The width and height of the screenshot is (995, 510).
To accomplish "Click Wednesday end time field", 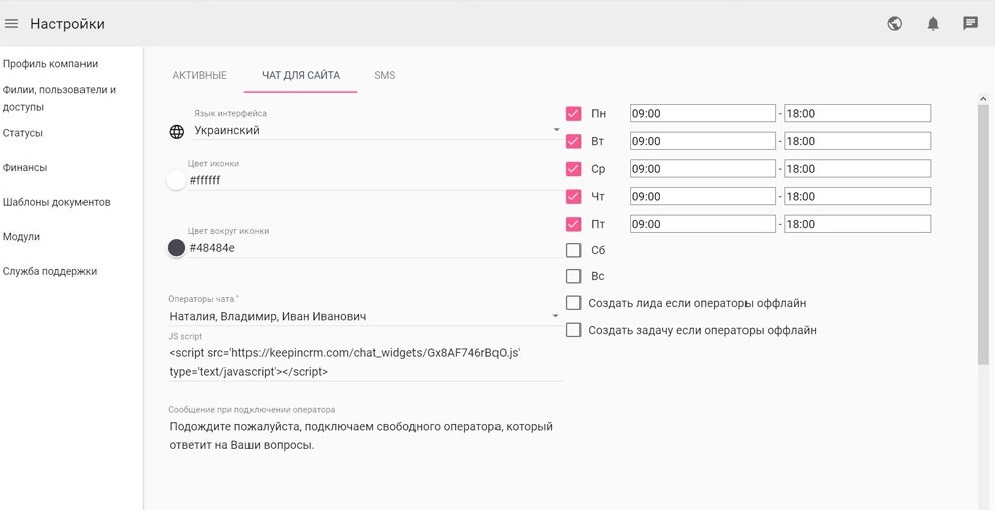I will tap(857, 169).
